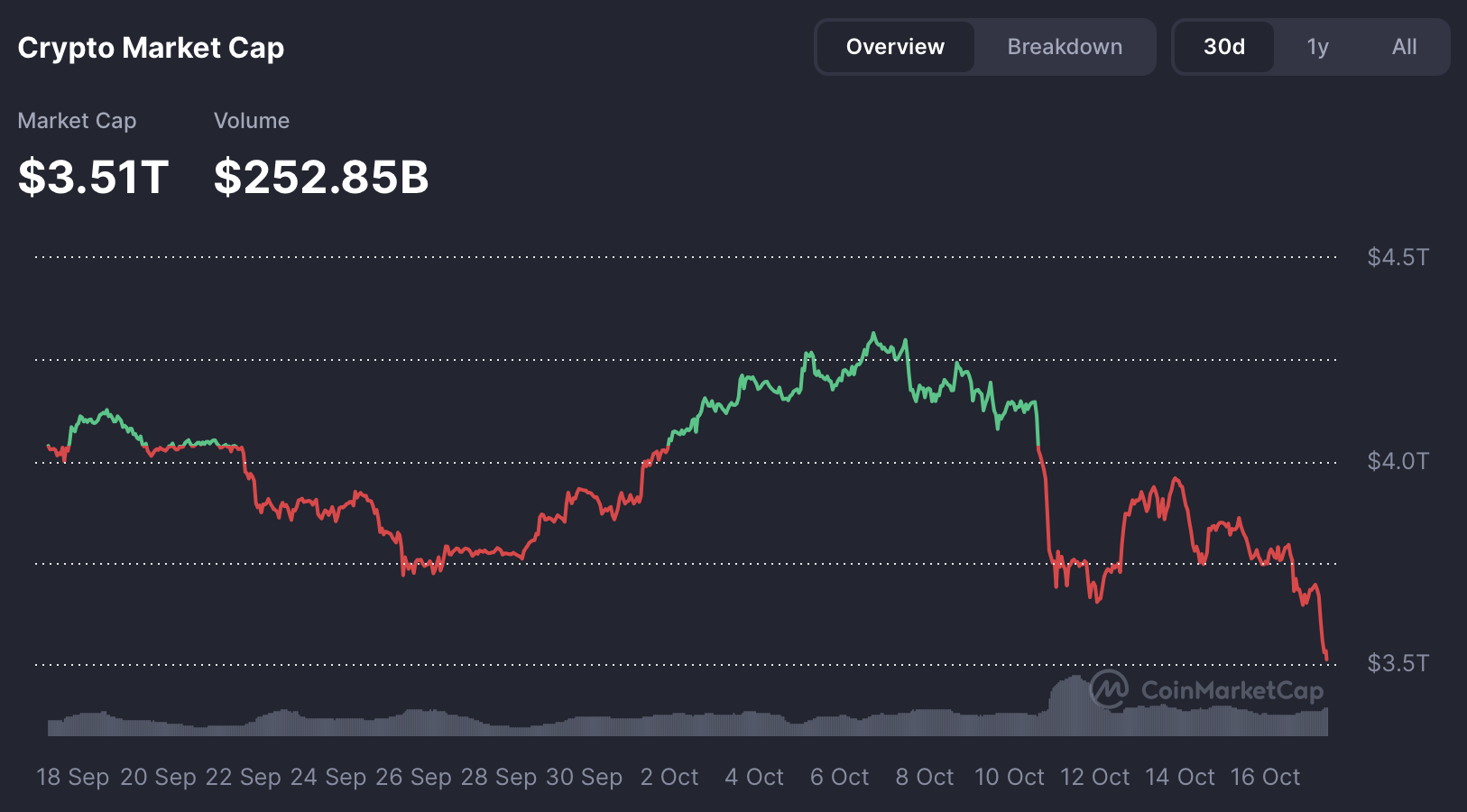The height and width of the screenshot is (812, 1467).
Task: Click the $252.85B volume value
Action: point(321,177)
